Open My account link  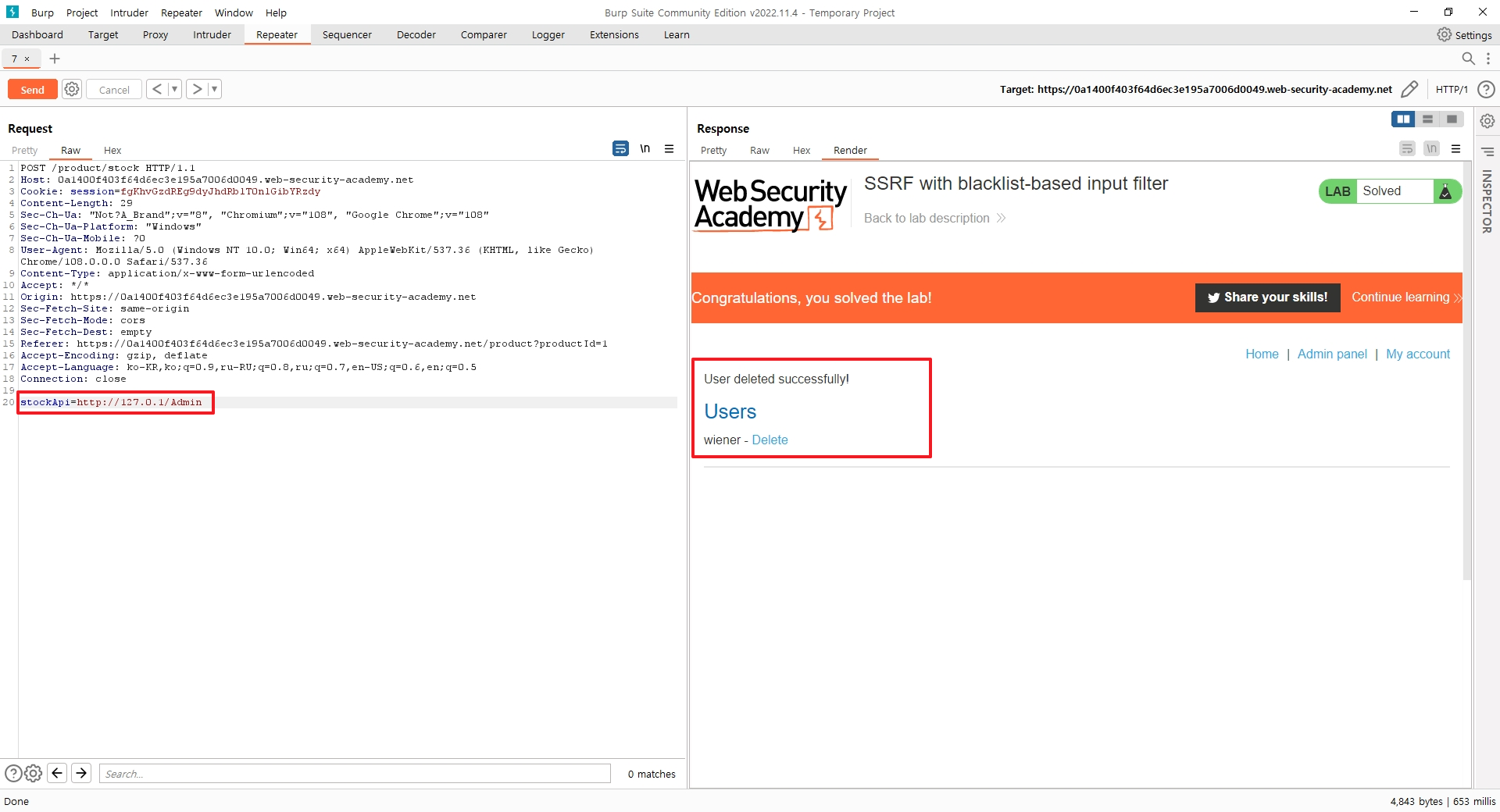click(1417, 354)
